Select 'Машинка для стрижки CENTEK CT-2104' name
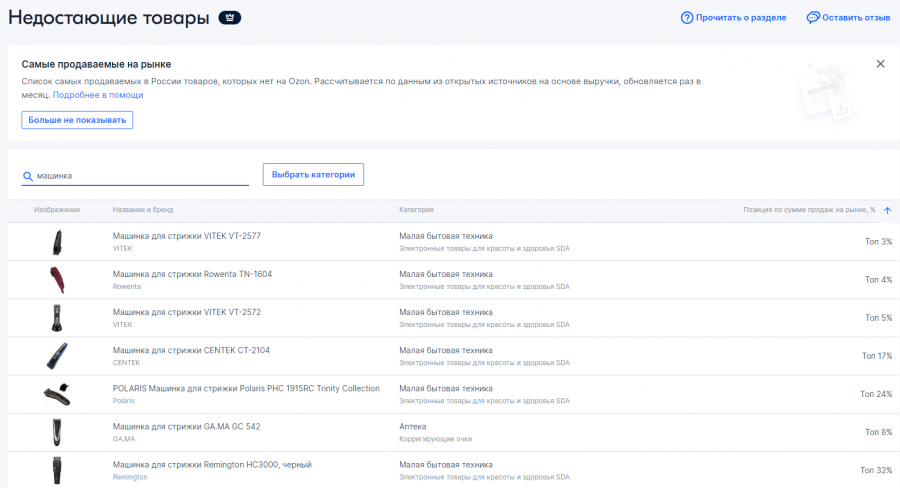The width and height of the screenshot is (900, 488). (x=191, y=350)
